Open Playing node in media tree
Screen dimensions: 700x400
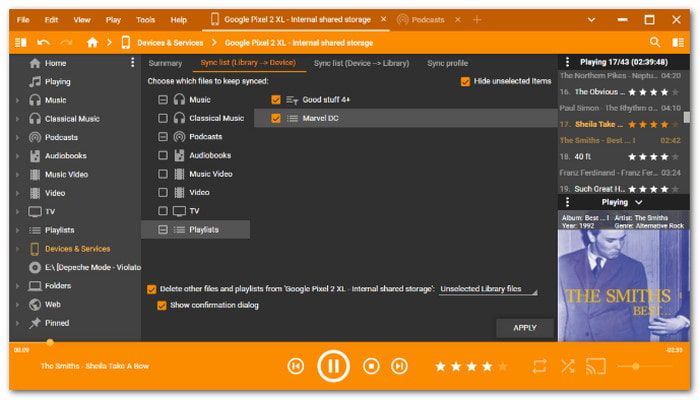tap(58, 82)
